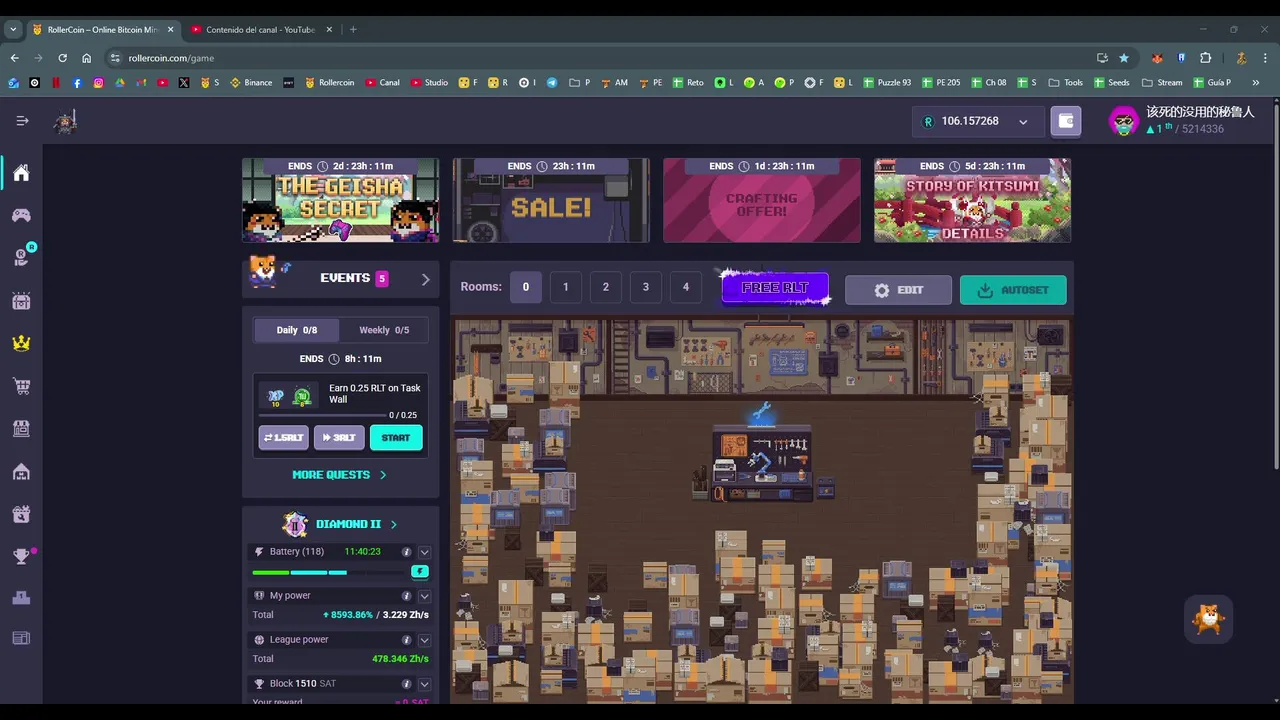
Task: Expand the sidebar with hamburger menu icon
Action: [22, 121]
